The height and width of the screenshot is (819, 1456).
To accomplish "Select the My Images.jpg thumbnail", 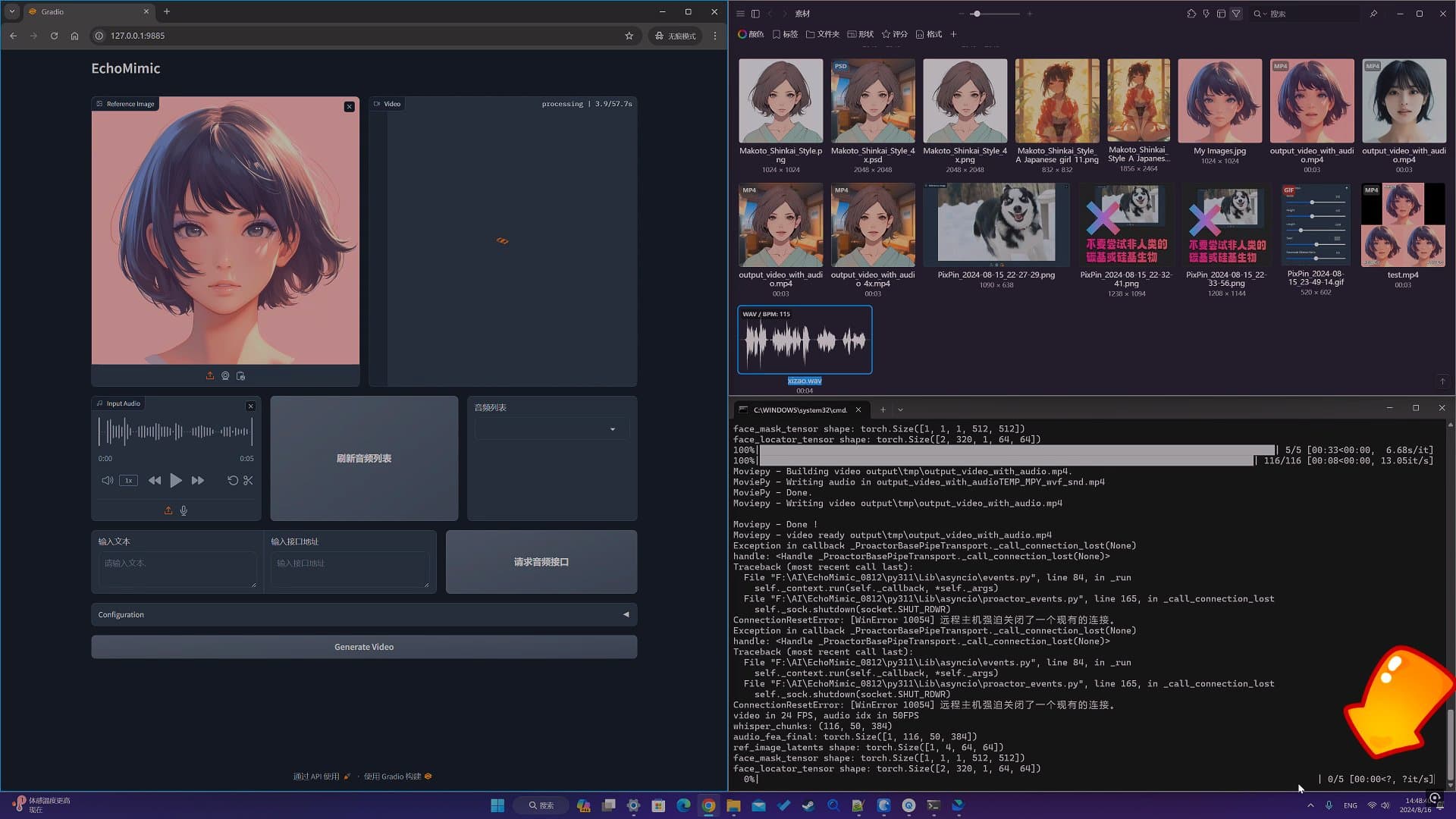I will (x=1219, y=102).
